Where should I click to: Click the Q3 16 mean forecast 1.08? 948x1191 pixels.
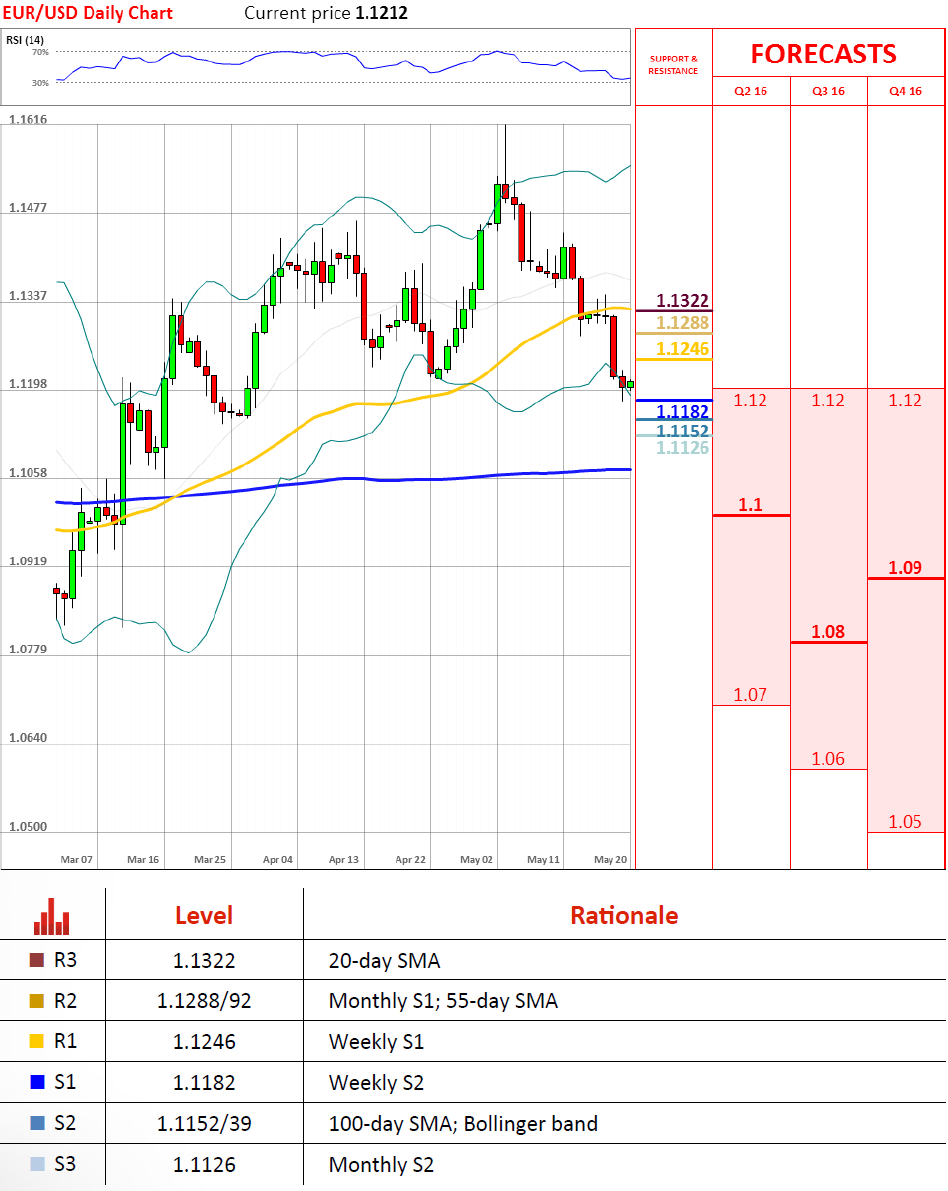[x=828, y=631]
